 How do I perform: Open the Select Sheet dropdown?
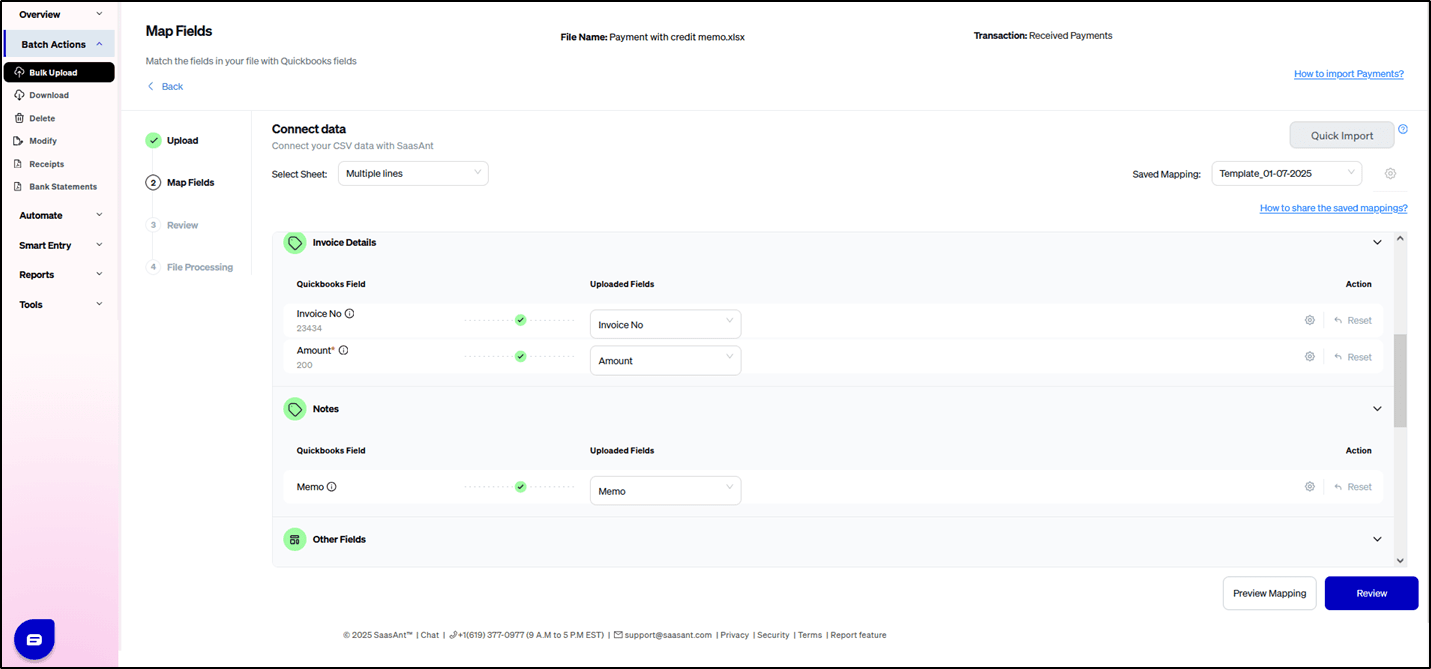[x=412, y=174]
